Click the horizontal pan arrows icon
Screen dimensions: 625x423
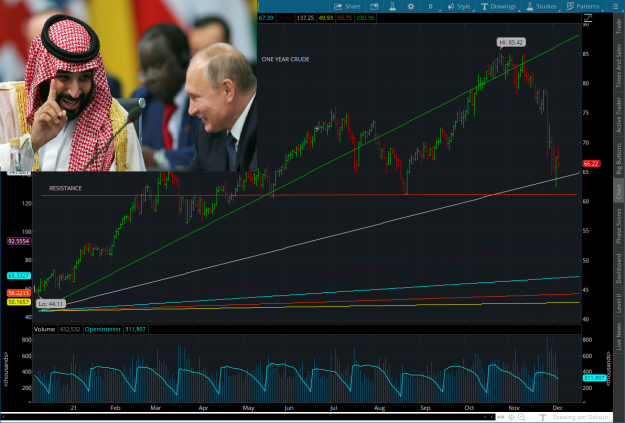coord(501,417)
